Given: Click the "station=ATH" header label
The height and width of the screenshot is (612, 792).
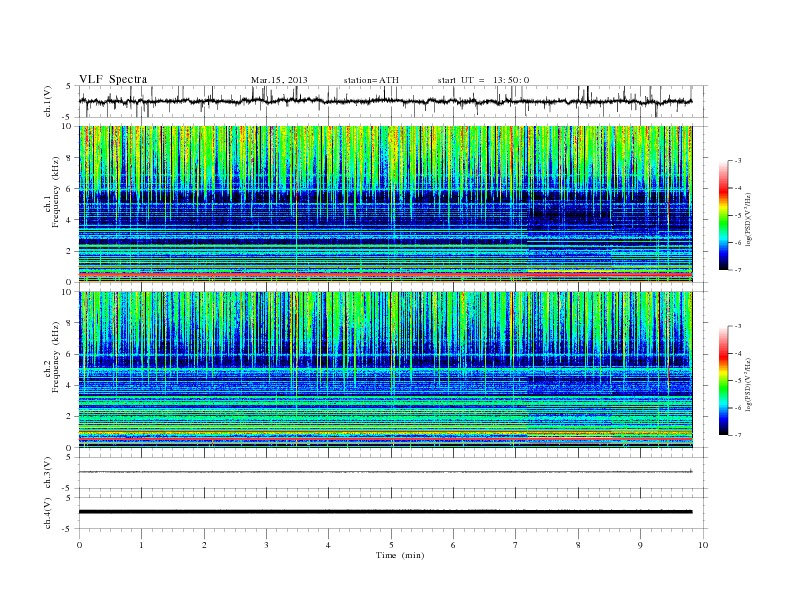Looking at the screenshot, I should click(x=371, y=80).
